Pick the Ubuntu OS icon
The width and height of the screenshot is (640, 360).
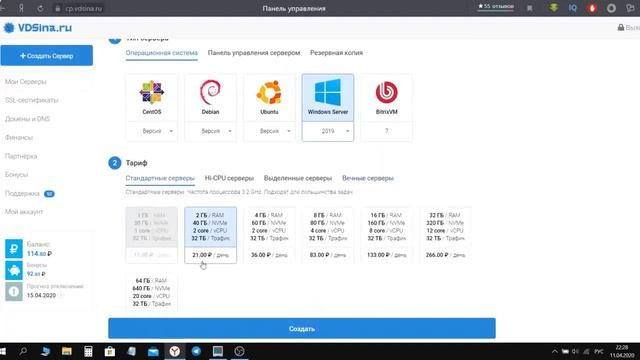tap(269, 92)
